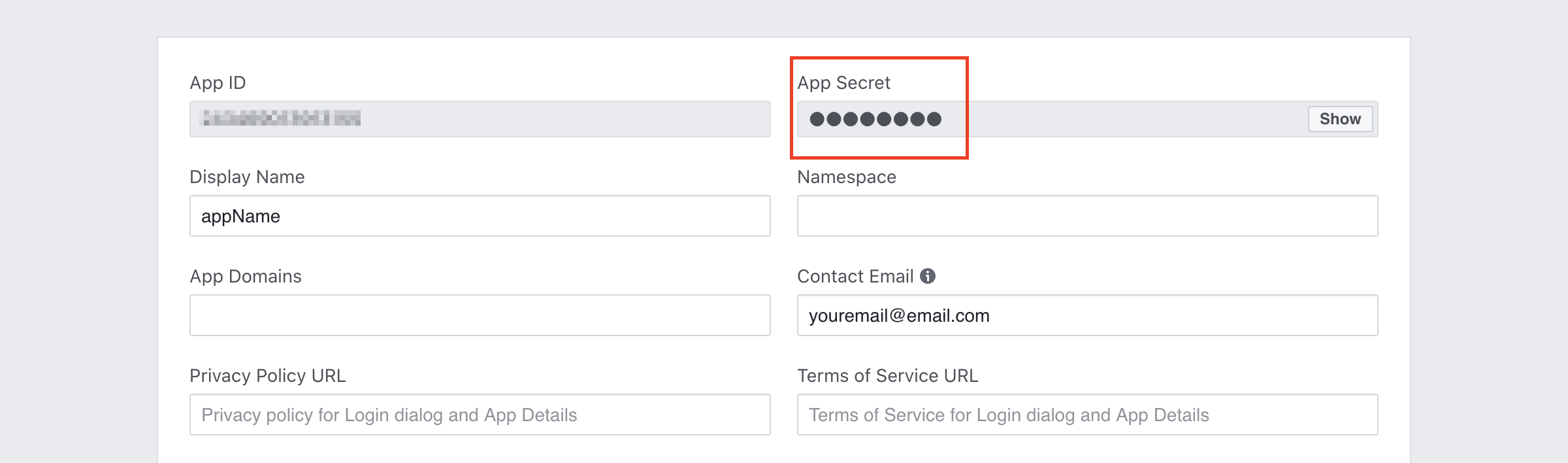Click the Contact Email input field
This screenshot has width=1568, height=463.
(x=1087, y=315)
